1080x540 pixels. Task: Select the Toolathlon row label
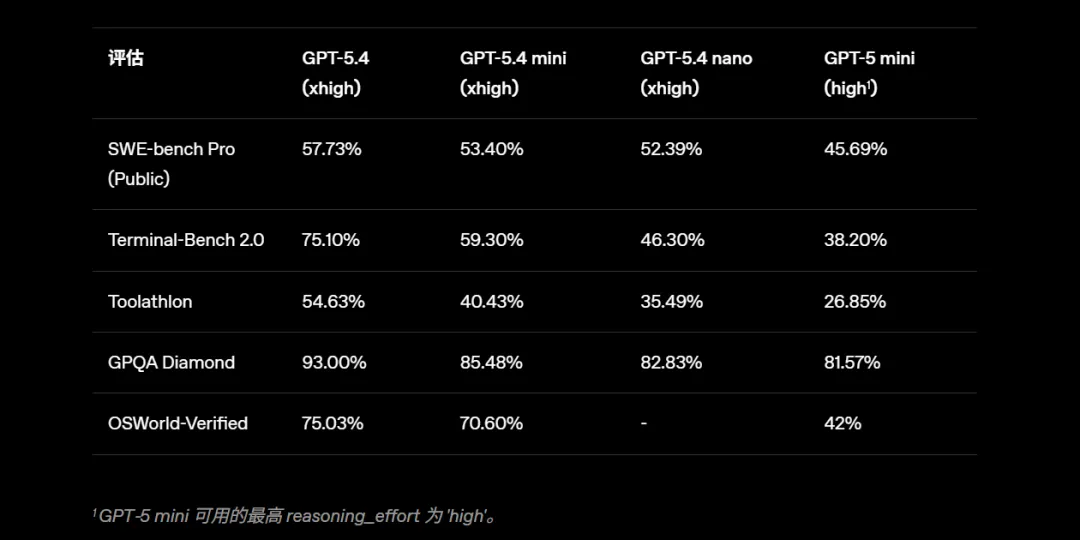tap(150, 301)
